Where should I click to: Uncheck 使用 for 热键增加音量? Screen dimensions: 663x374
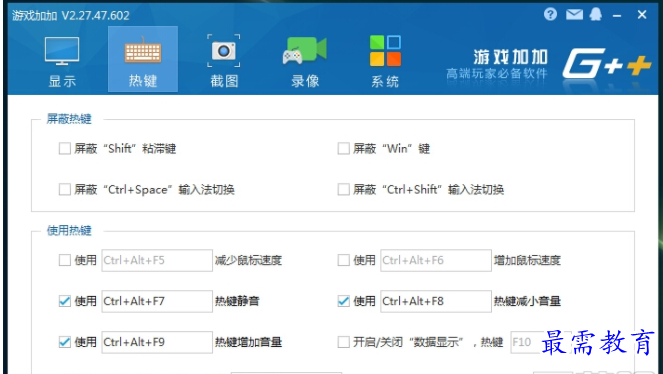coord(65,342)
